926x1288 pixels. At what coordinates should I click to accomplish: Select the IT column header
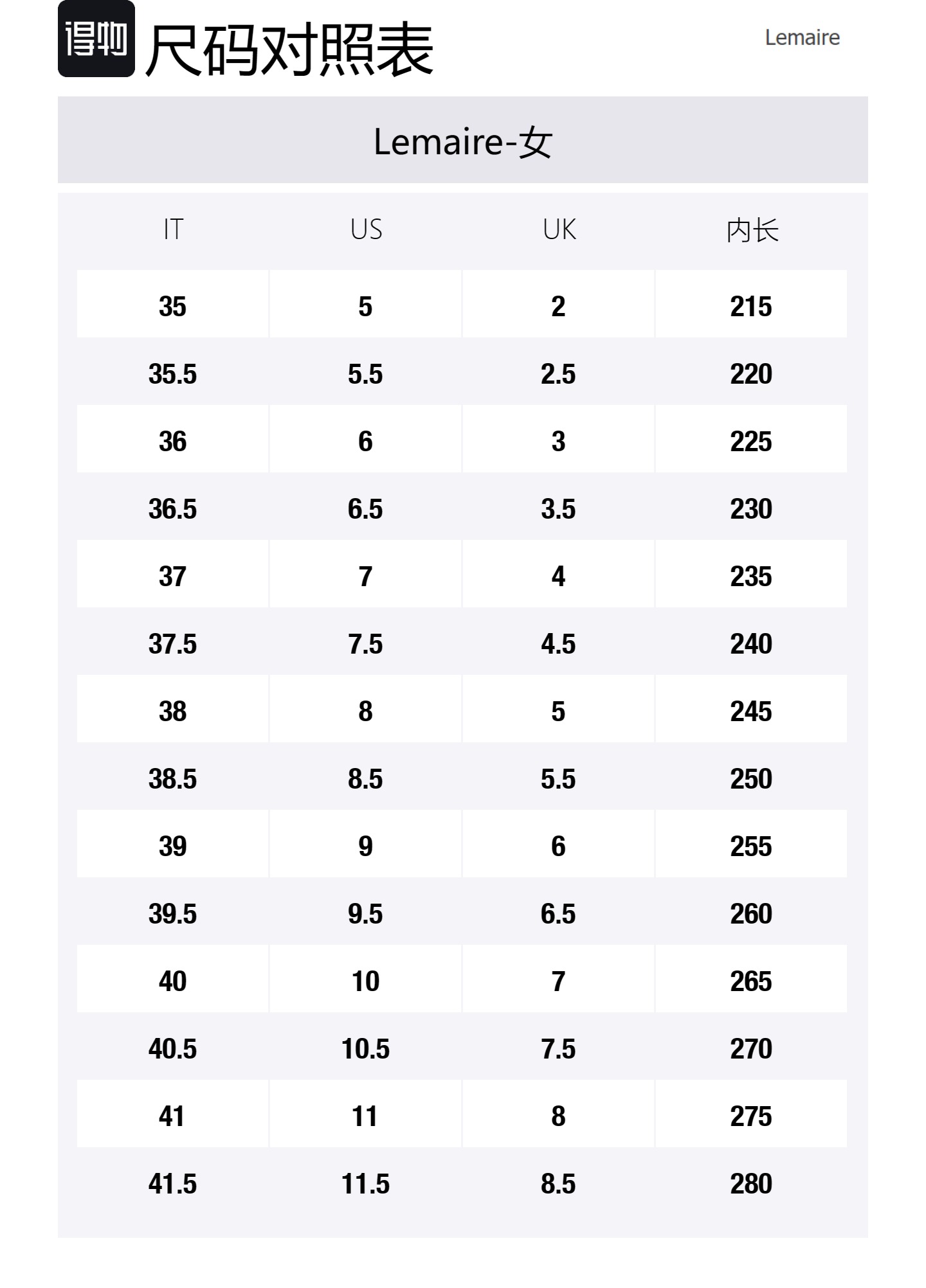coord(173,229)
